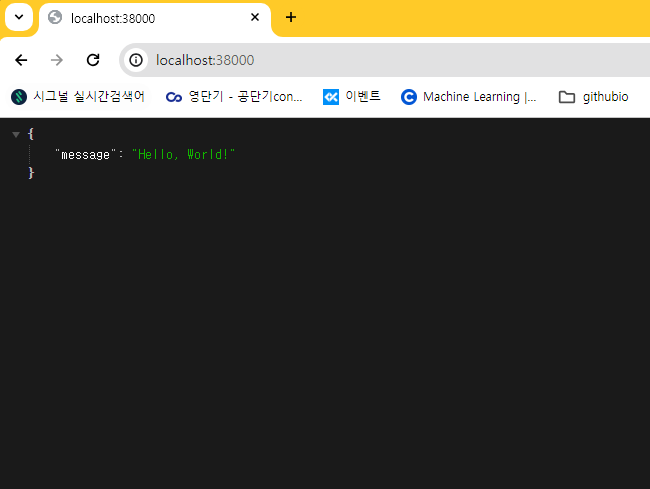This screenshot has height=489, width=650.
Task: Collapse the JSON root object triangle
Action: point(16,134)
